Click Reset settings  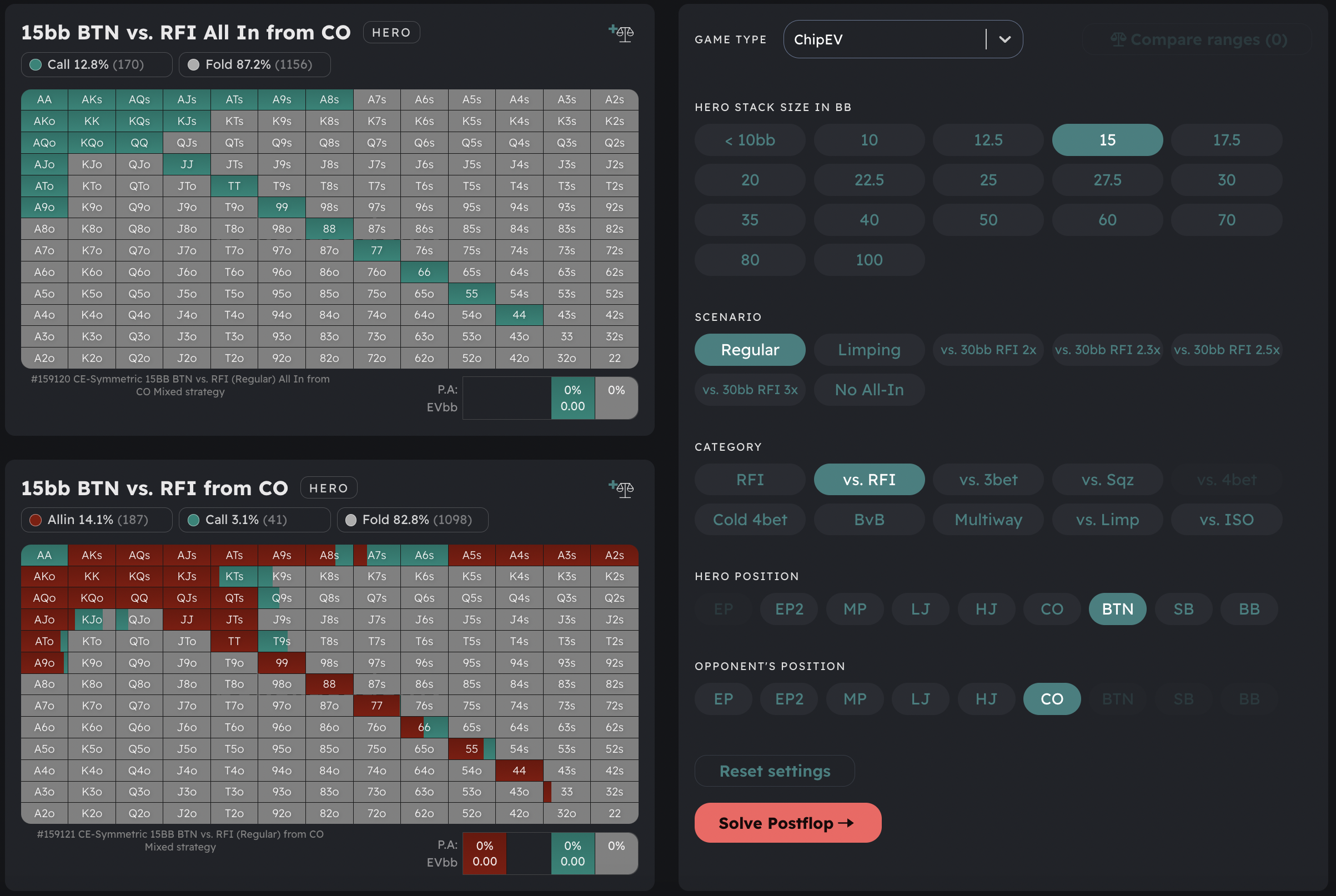point(774,771)
